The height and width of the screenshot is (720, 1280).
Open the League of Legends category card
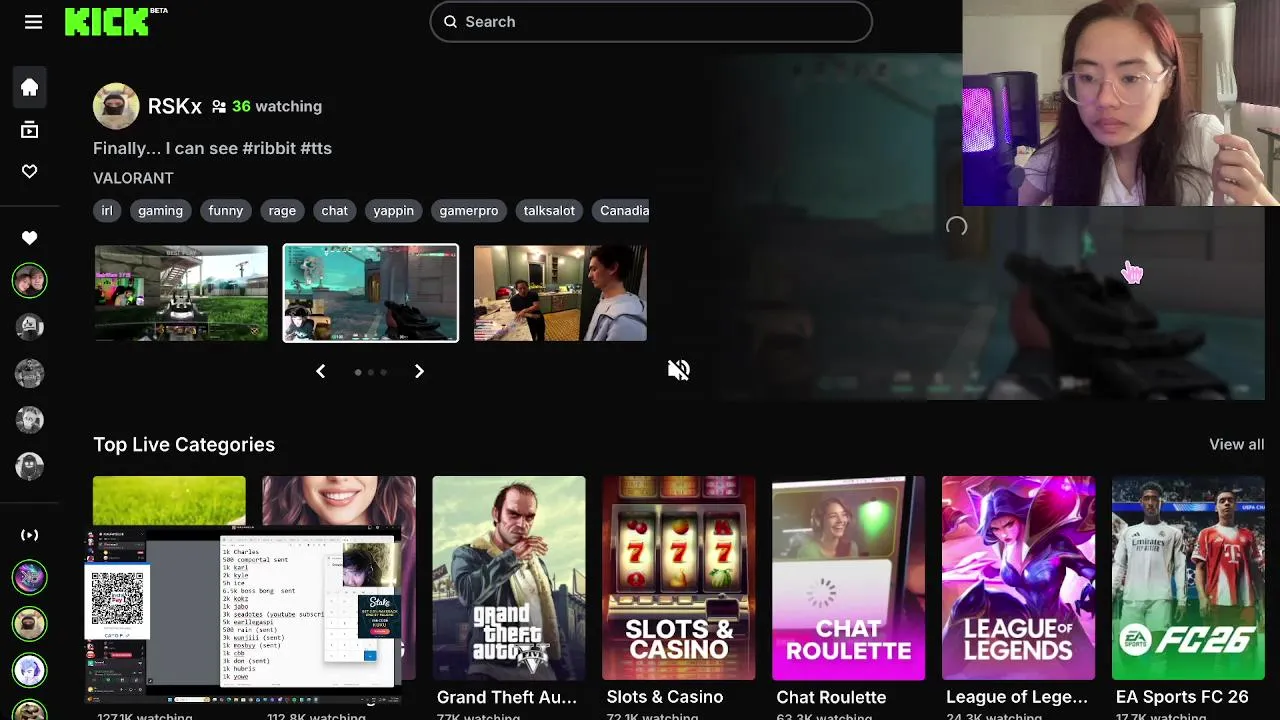point(1019,578)
